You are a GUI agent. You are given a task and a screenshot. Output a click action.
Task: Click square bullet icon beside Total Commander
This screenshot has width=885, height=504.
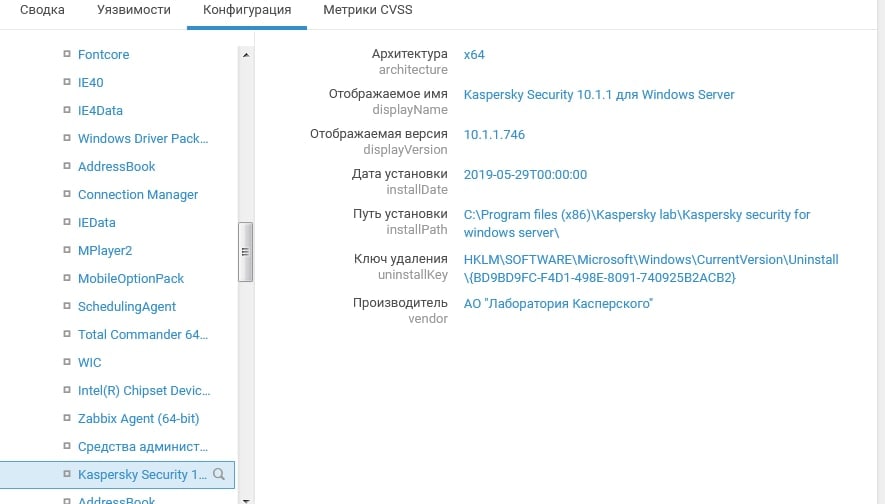(x=67, y=334)
